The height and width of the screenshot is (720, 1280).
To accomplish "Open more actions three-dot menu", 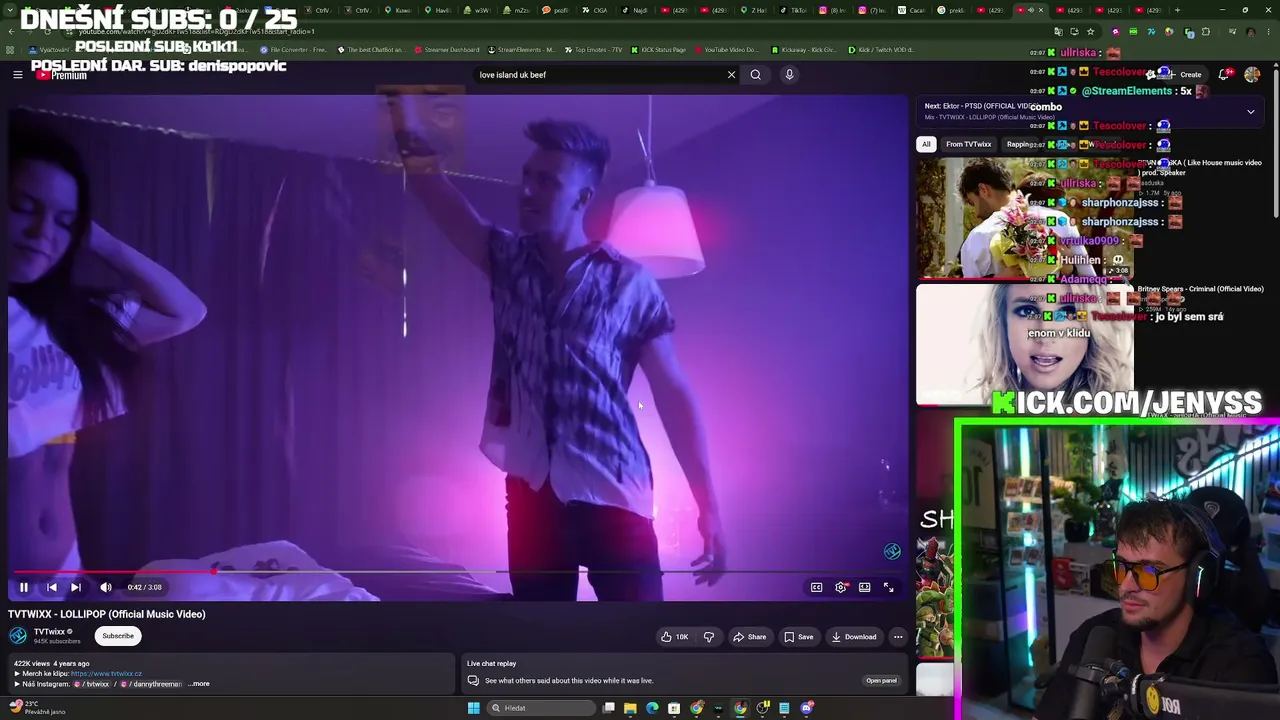I will pos(898,637).
